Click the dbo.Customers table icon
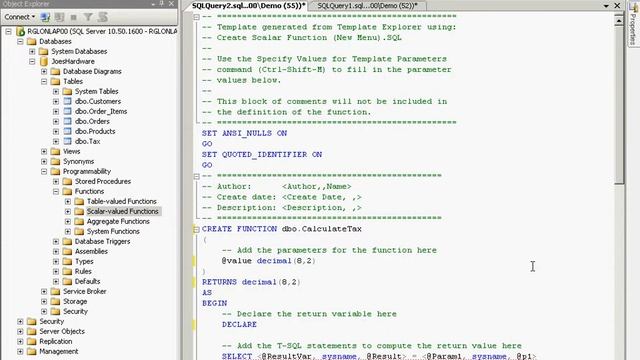This screenshot has height=360, width=640. [x=67, y=101]
